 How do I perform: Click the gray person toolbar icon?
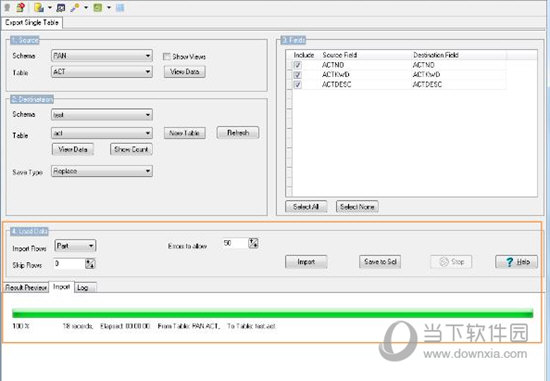click(7, 7)
